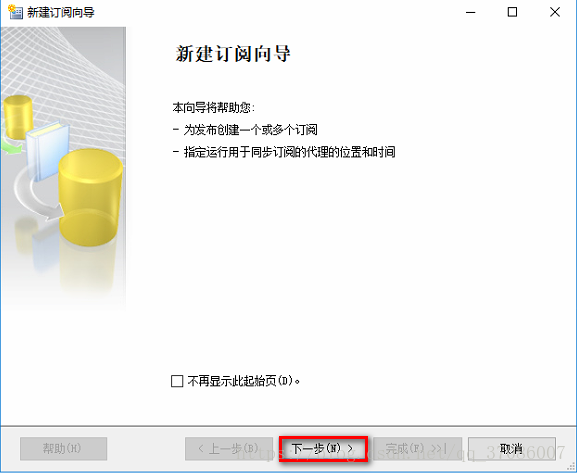The height and width of the screenshot is (473, 577).
Task: Click the blue book graphic in the banner
Action: (47, 151)
